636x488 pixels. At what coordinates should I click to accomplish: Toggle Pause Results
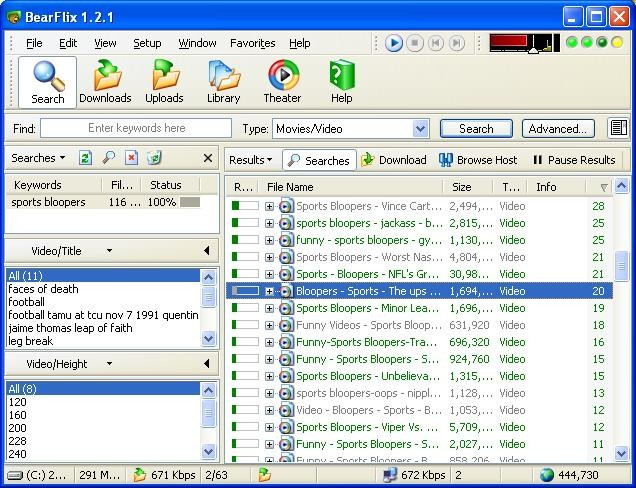(x=574, y=160)
